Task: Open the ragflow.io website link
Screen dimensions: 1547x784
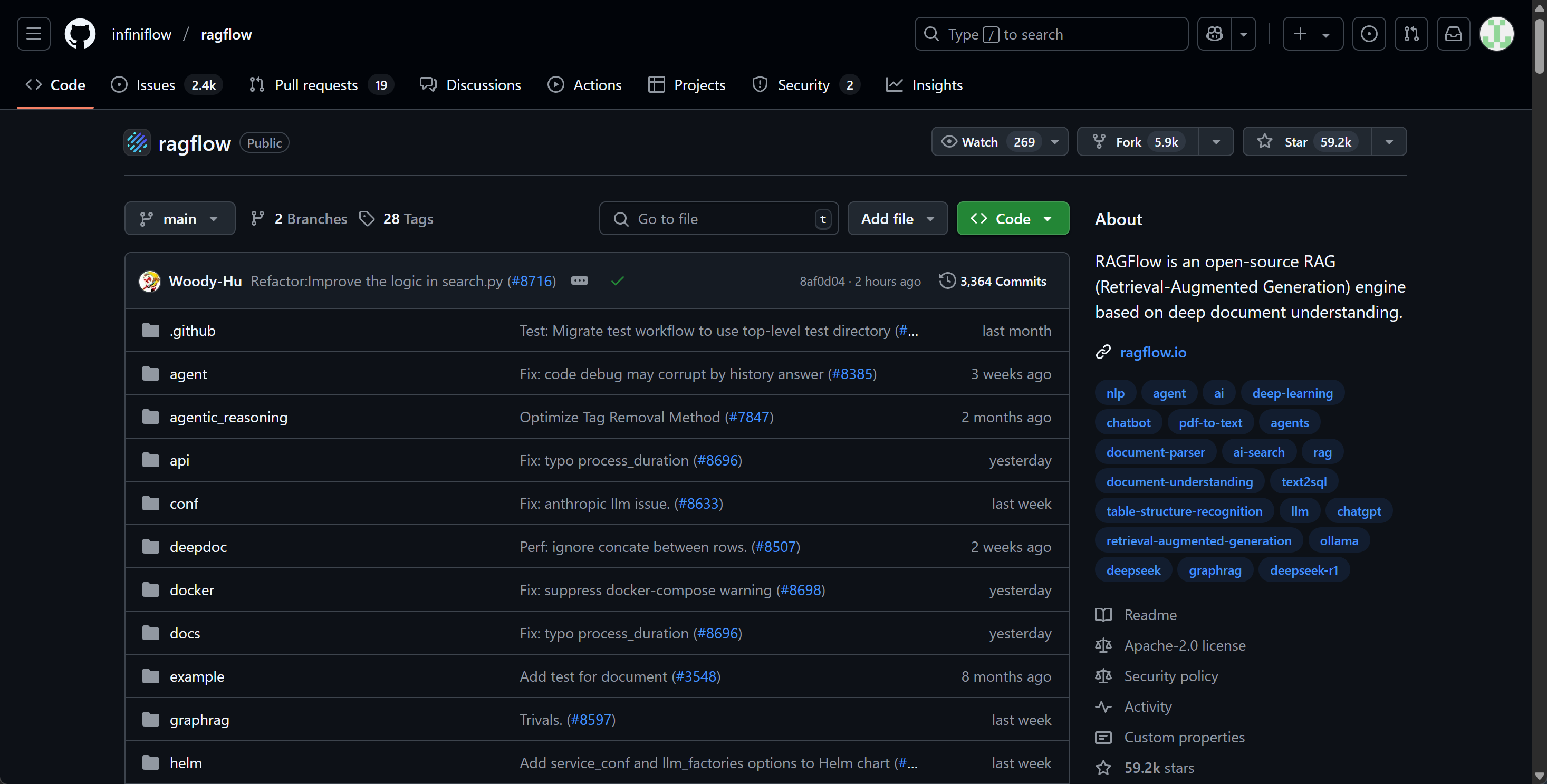Action: (x=1152, y=352)
